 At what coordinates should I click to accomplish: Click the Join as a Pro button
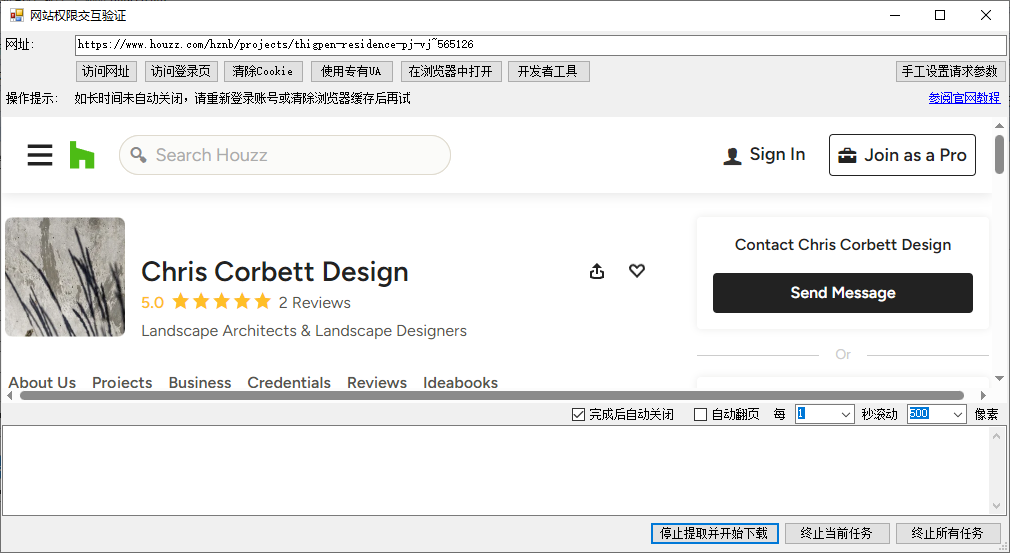coord(902,155)
